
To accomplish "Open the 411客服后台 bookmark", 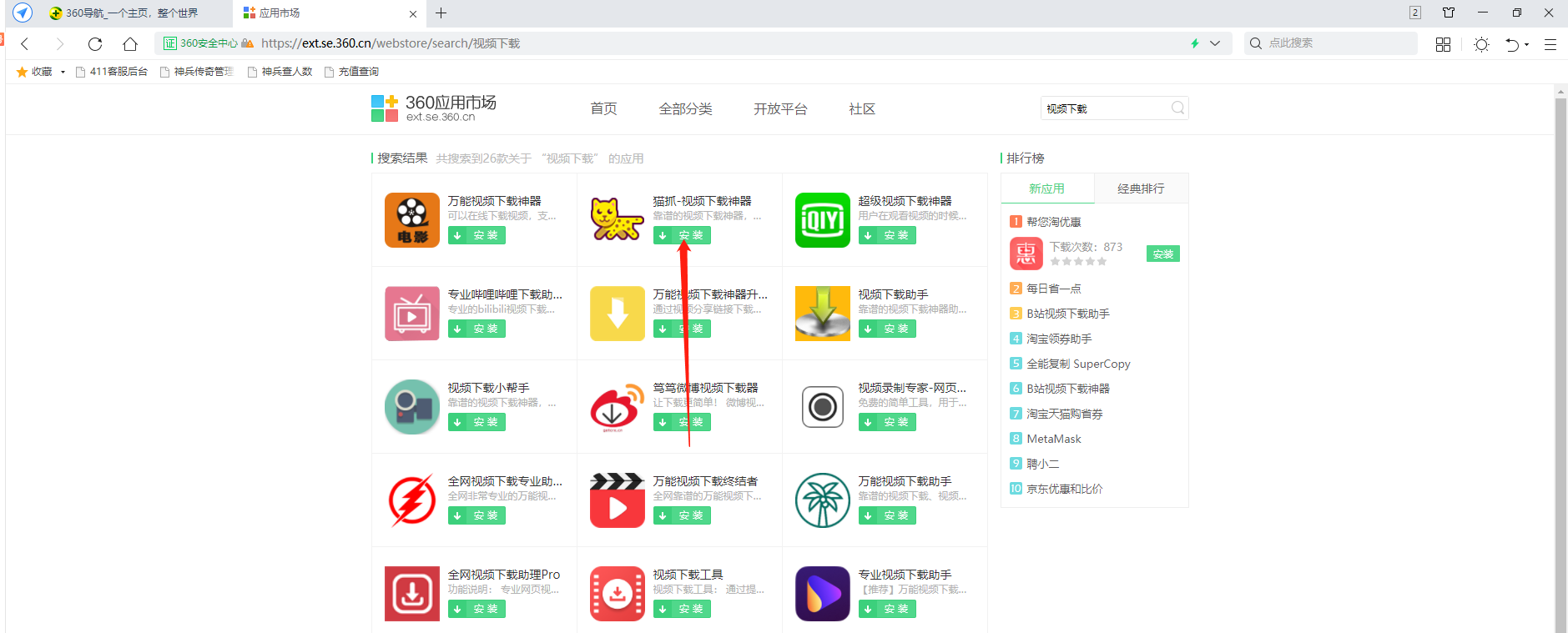I will (x=112, y=72).
